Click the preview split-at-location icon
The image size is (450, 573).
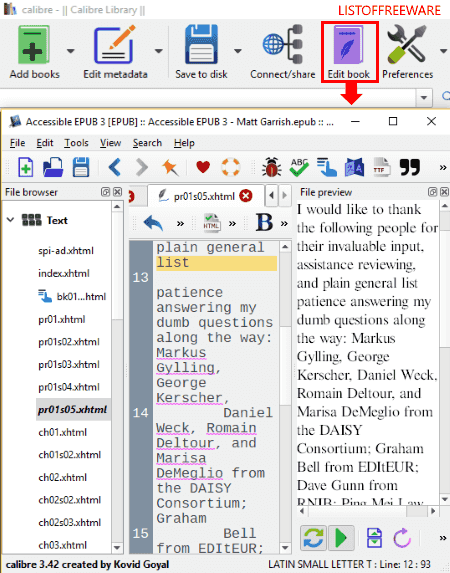tap(374, 538)
